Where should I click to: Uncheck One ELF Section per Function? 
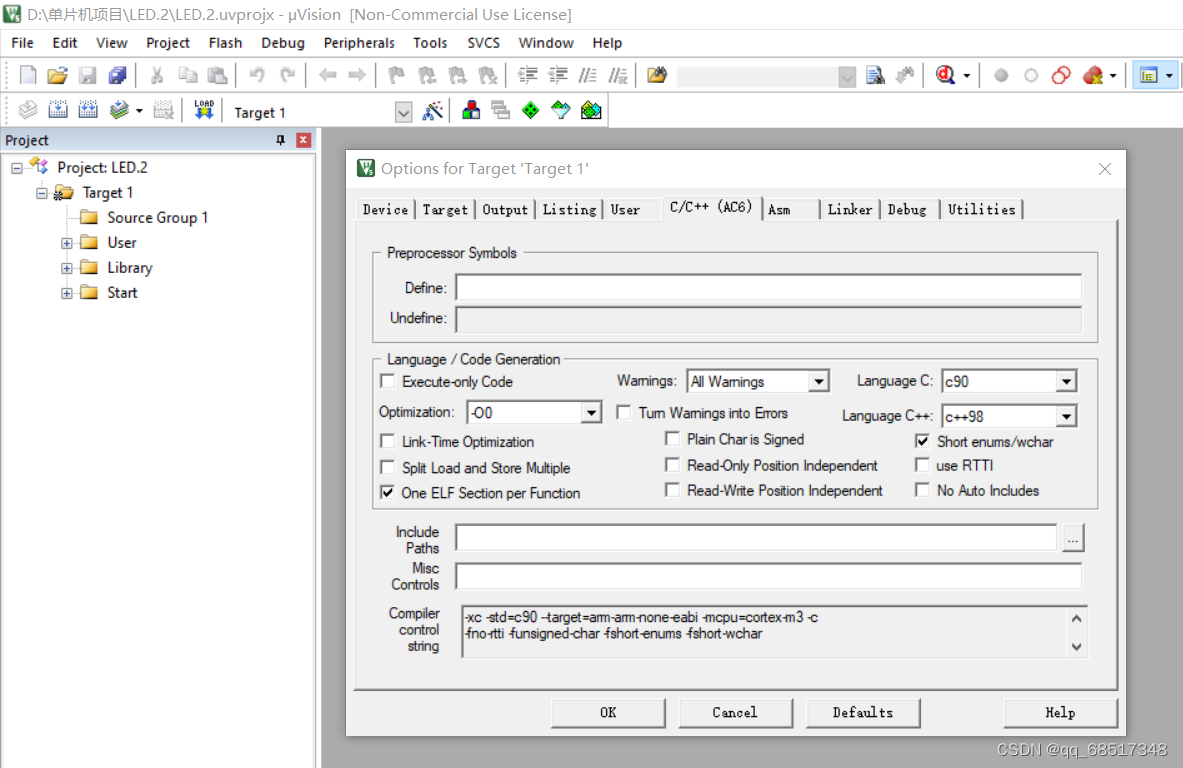point(388,493)
